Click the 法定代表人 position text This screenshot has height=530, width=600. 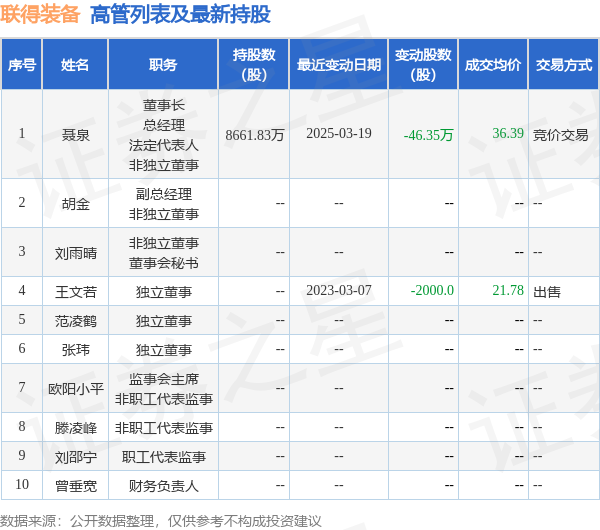pos(164,145)
